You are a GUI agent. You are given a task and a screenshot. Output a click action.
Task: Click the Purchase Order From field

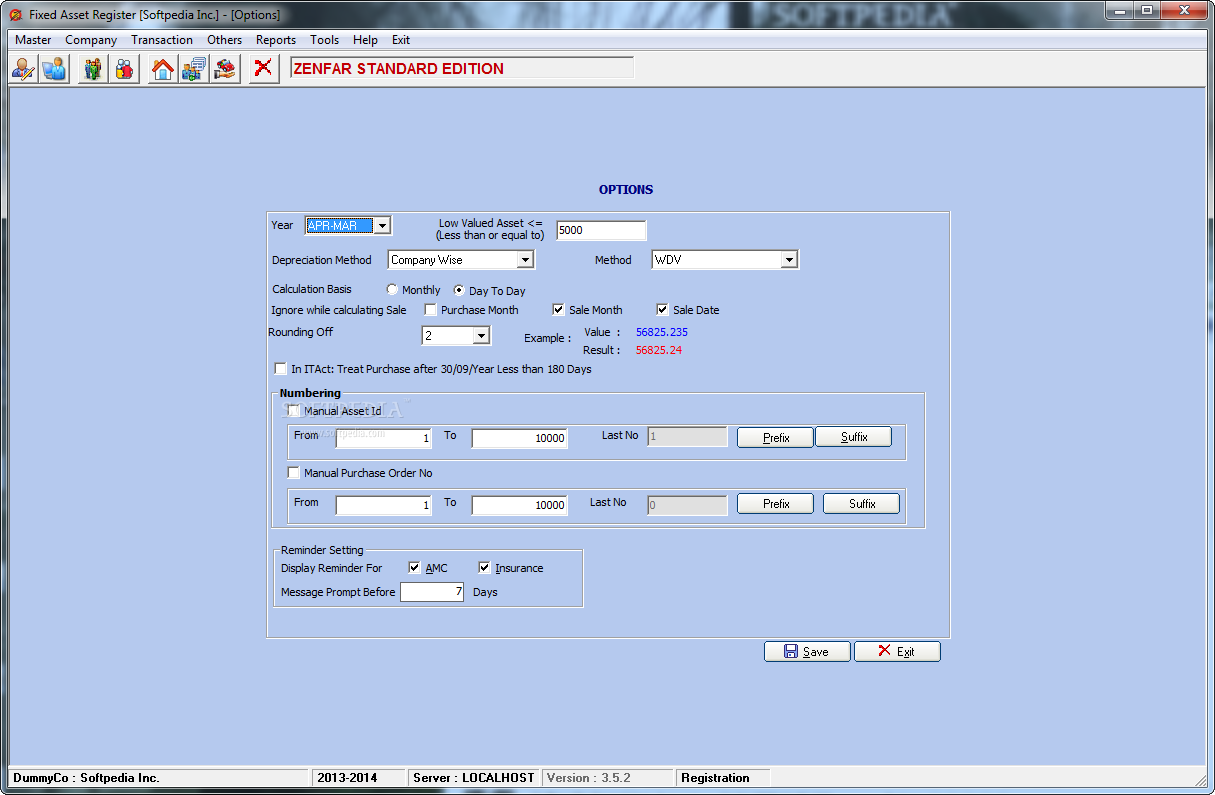pos(383,505)
